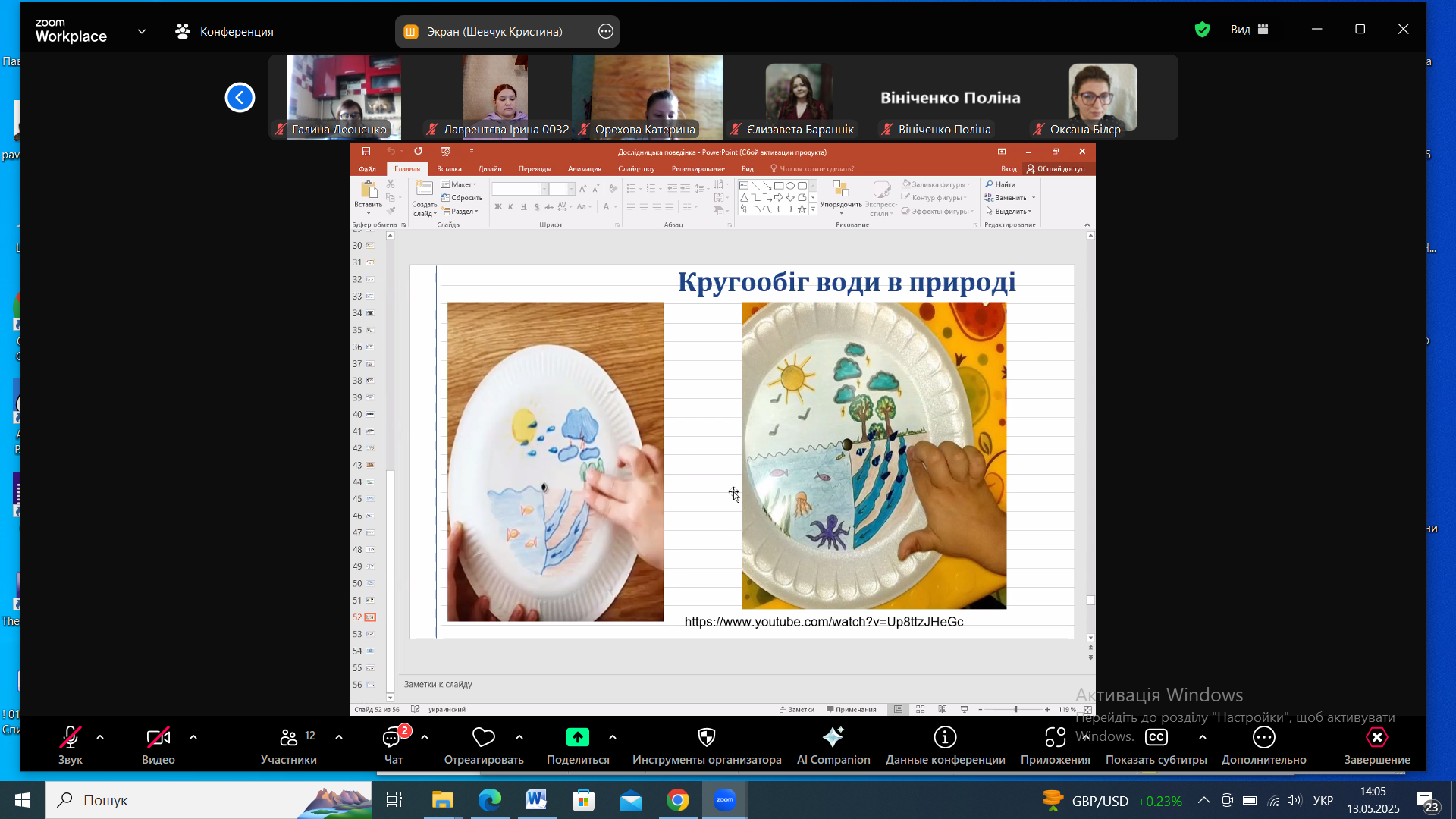Adjust the PowerPoint zoom slider
The image size is (1456, 819).
[x=1015, y=710]
